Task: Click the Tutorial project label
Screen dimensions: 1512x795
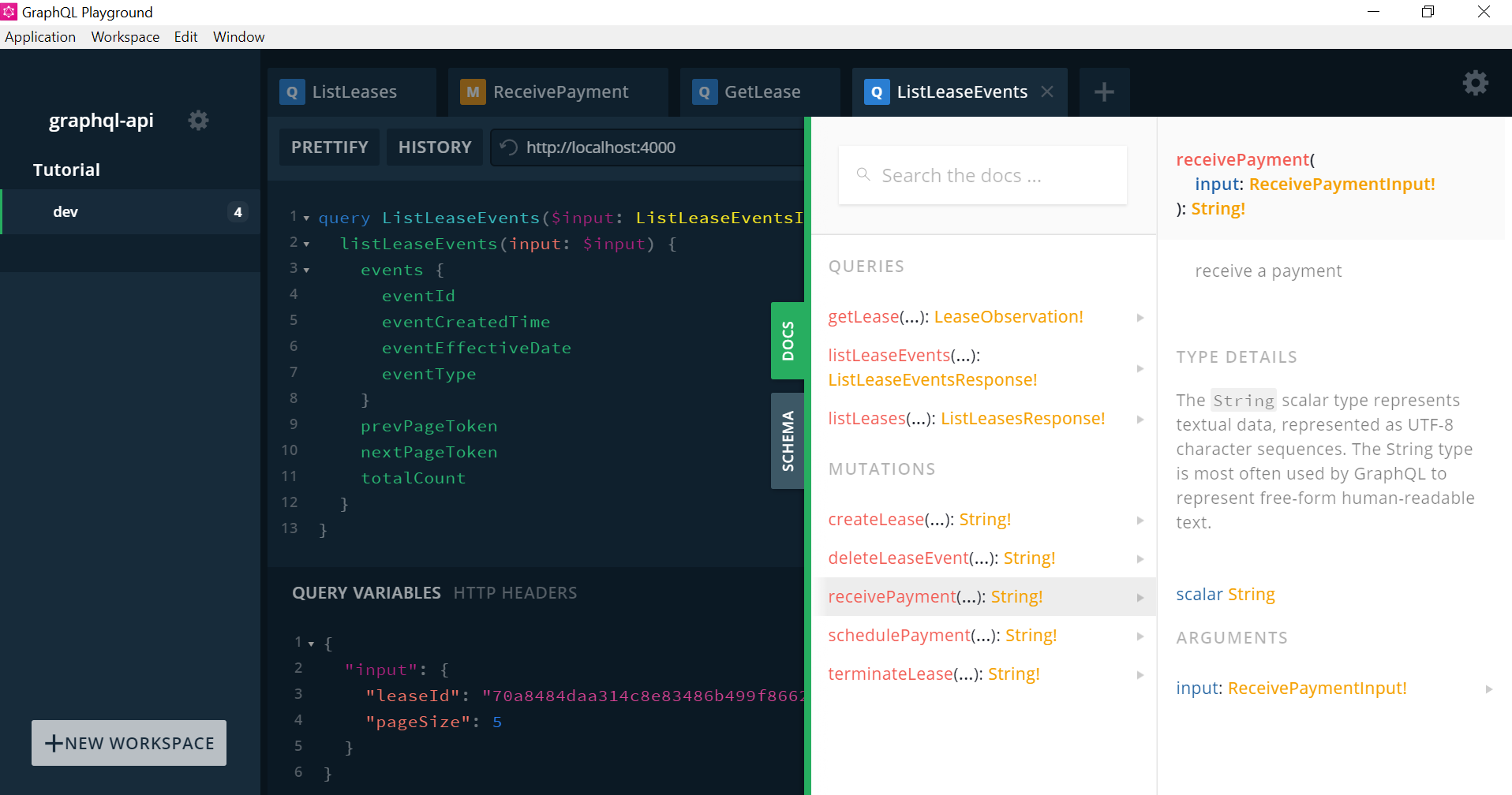Action: [66, 170]
